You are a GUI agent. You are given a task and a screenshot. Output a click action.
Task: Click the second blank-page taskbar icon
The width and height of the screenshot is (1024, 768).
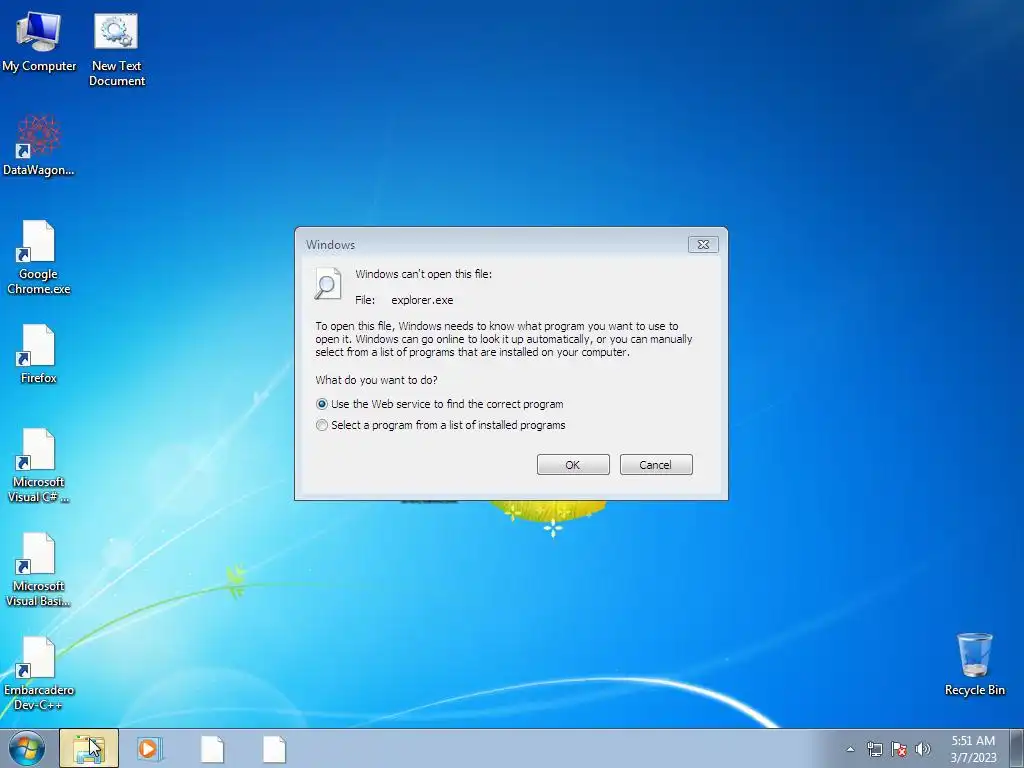274,749
